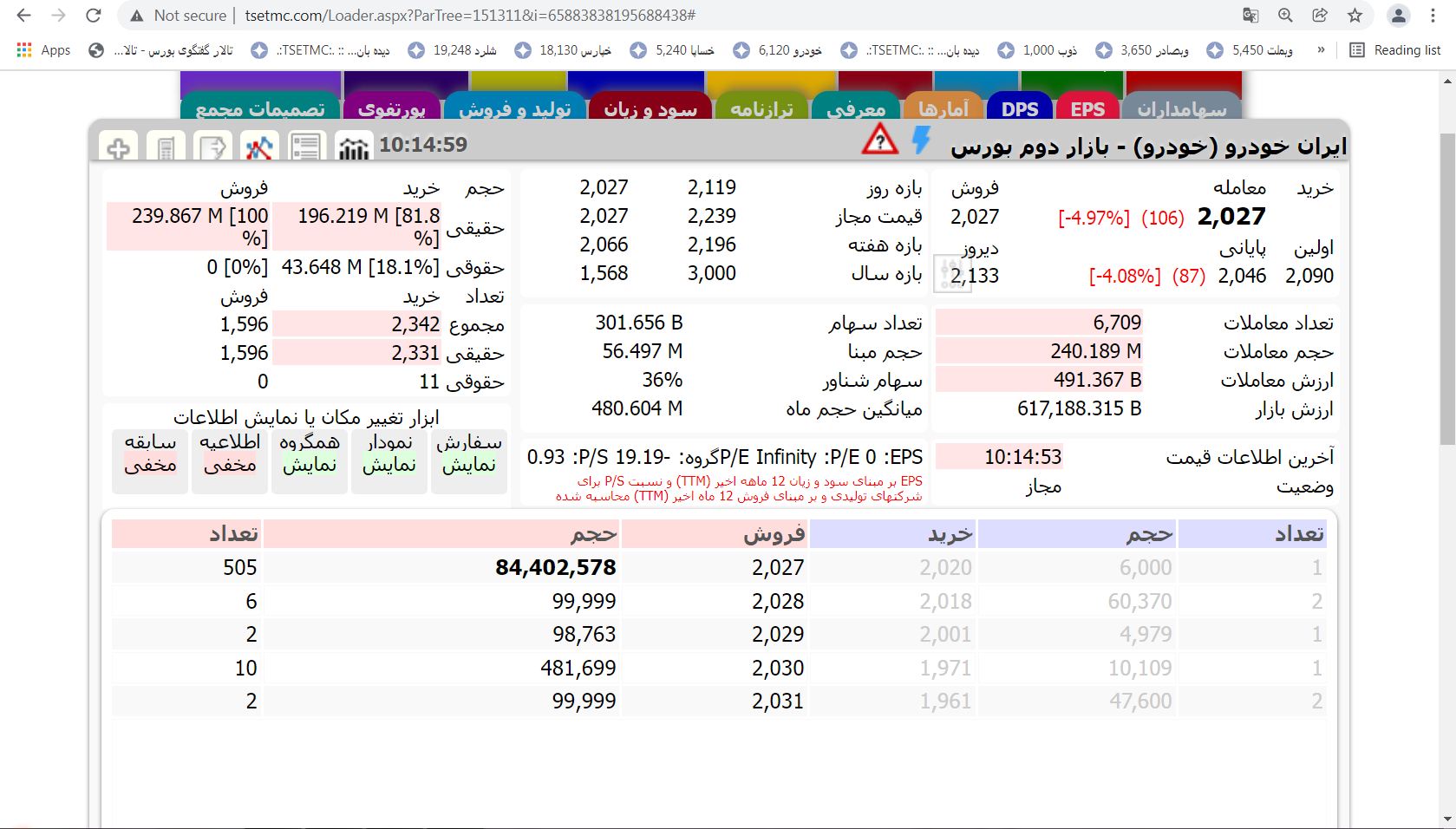Click the trade volume value 240.189 M

pyautogui.click(x=1095, y=351)
